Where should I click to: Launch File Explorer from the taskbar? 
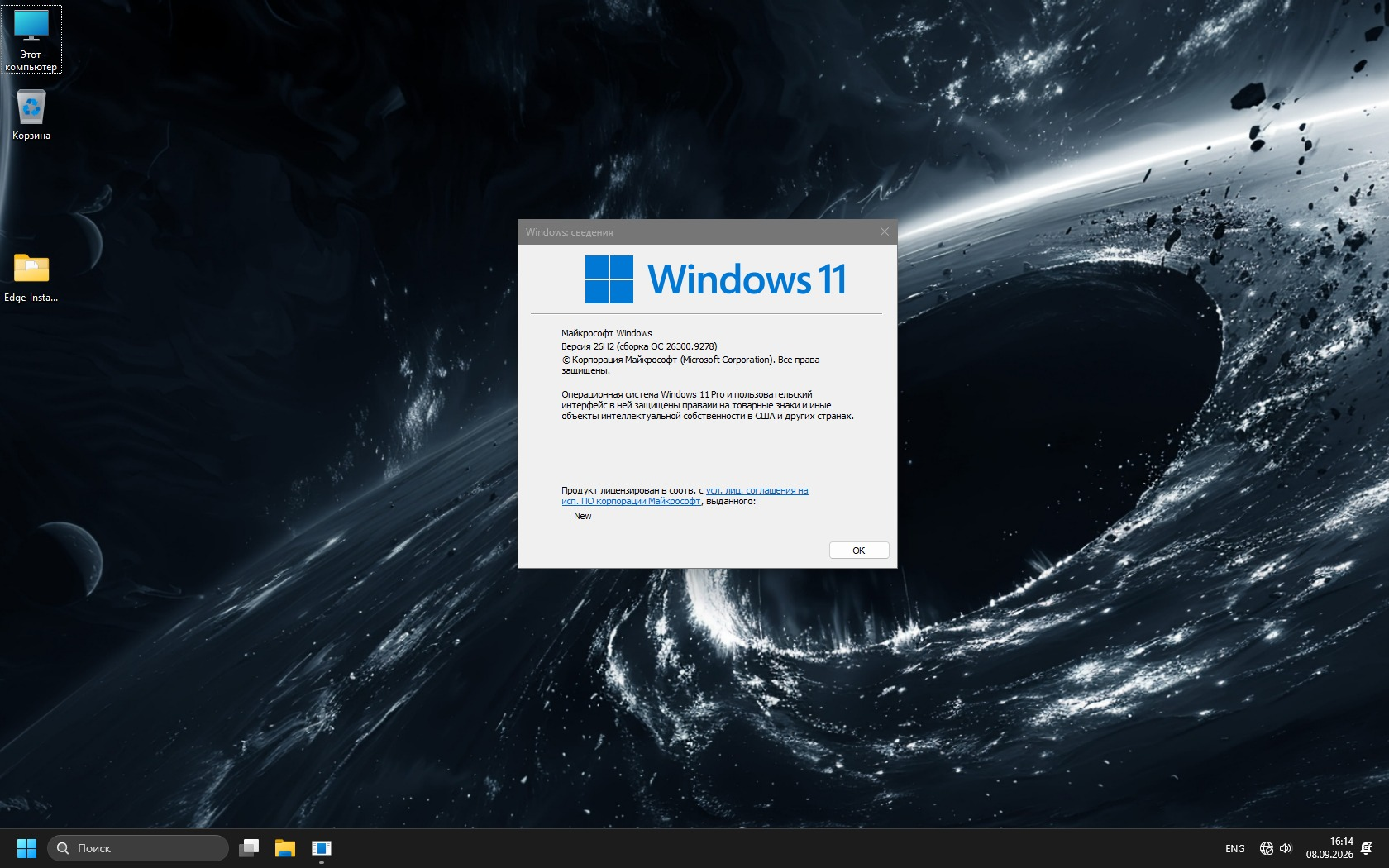coord(285,848)
